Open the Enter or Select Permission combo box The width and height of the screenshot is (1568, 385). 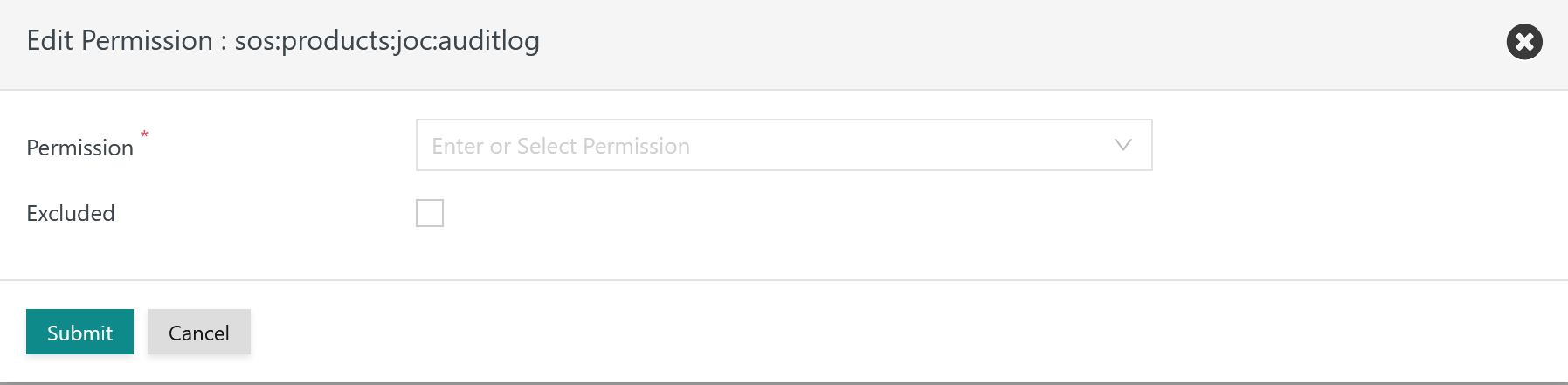784,145
